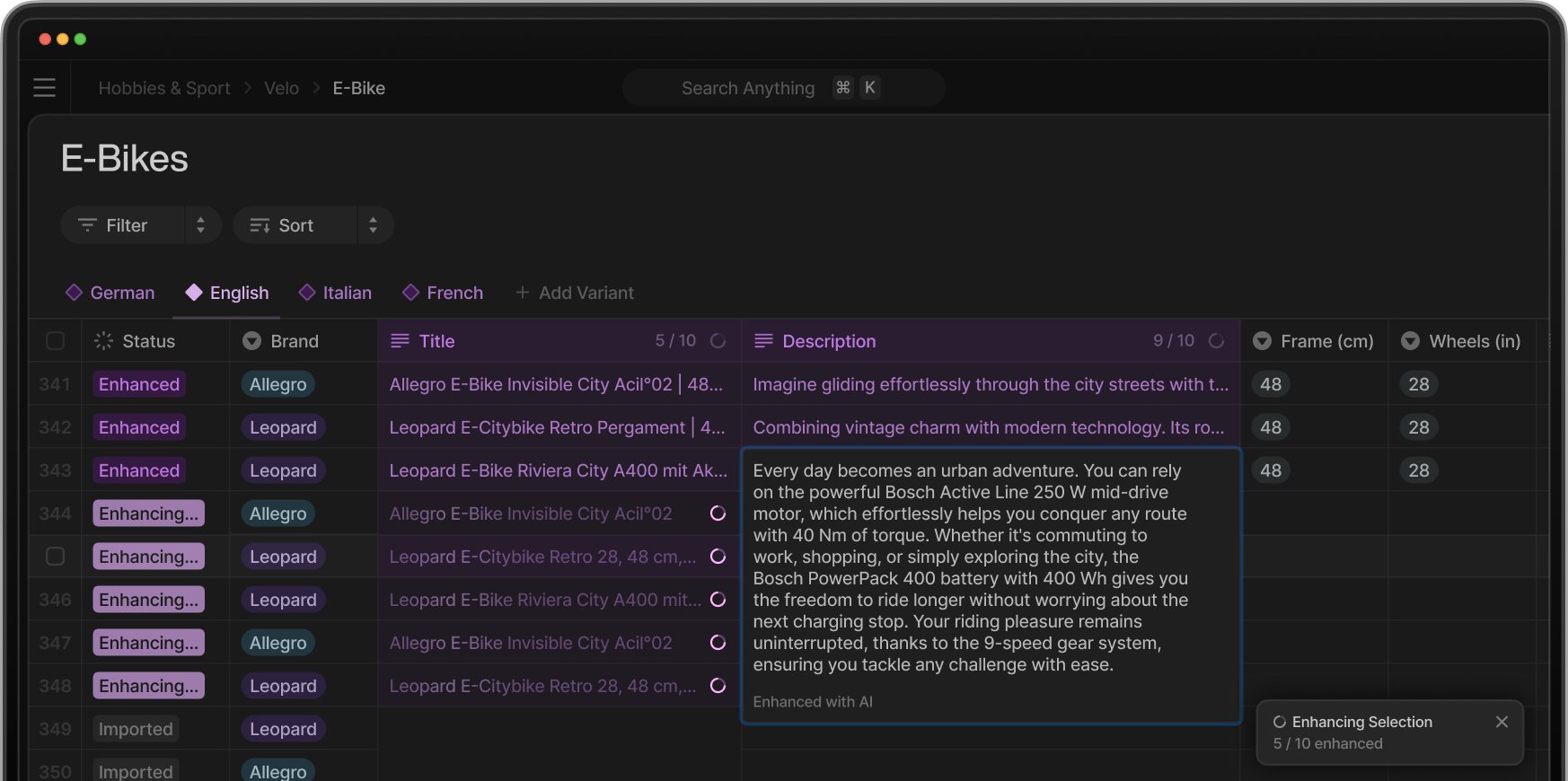
Task: Click the Title column progress spinner
Action: [718, 341]
